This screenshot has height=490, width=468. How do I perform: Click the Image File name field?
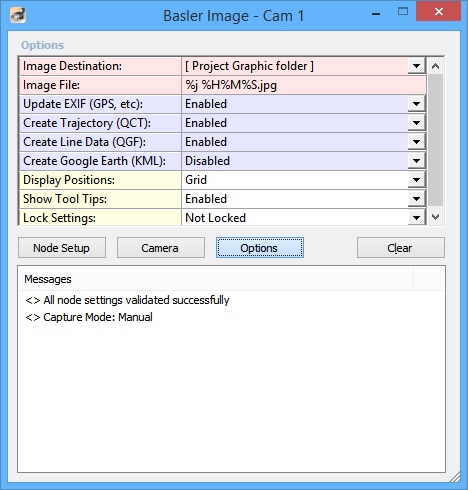[304, 85]
